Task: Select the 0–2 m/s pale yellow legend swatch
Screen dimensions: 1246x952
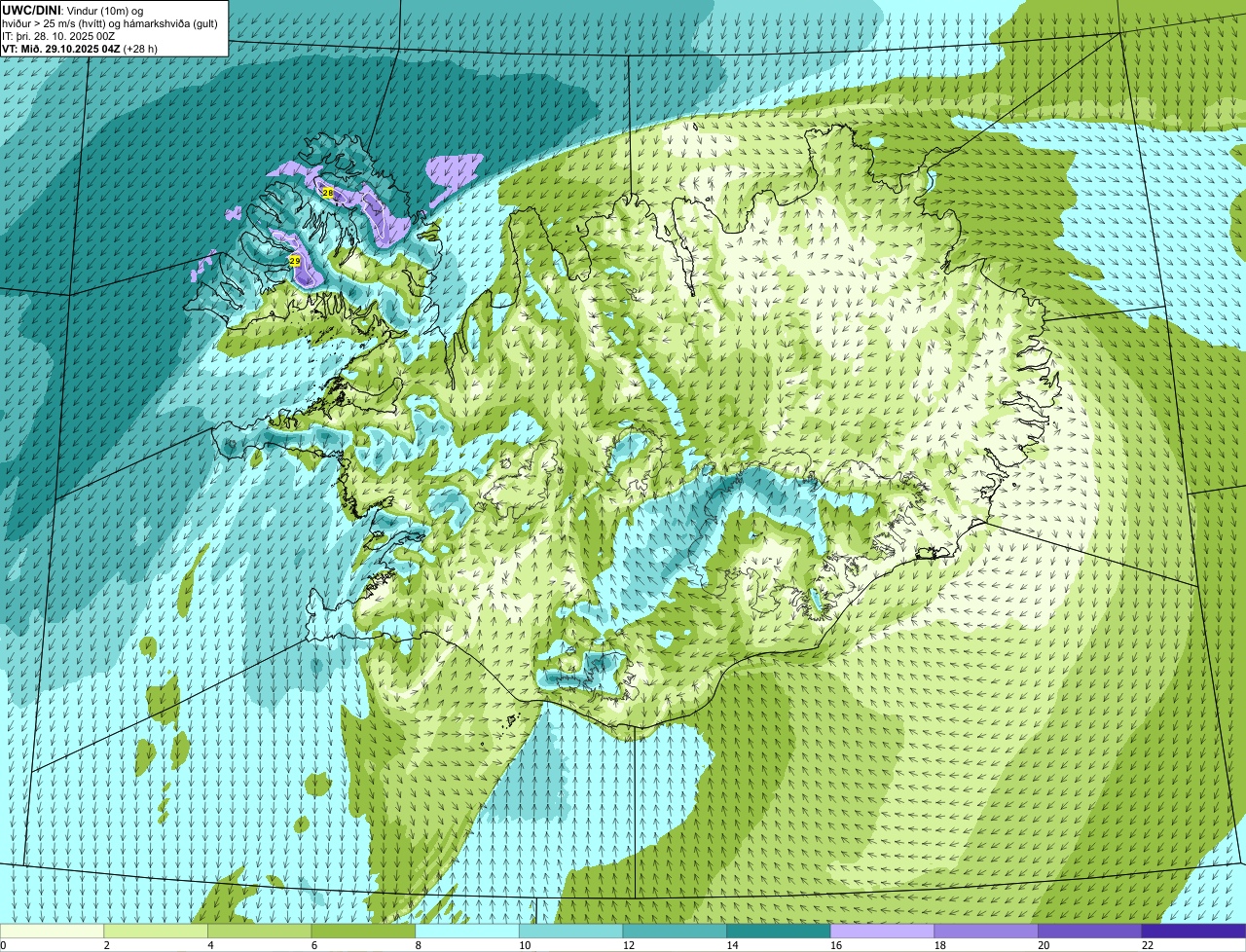Action: [x=52, y=931]
